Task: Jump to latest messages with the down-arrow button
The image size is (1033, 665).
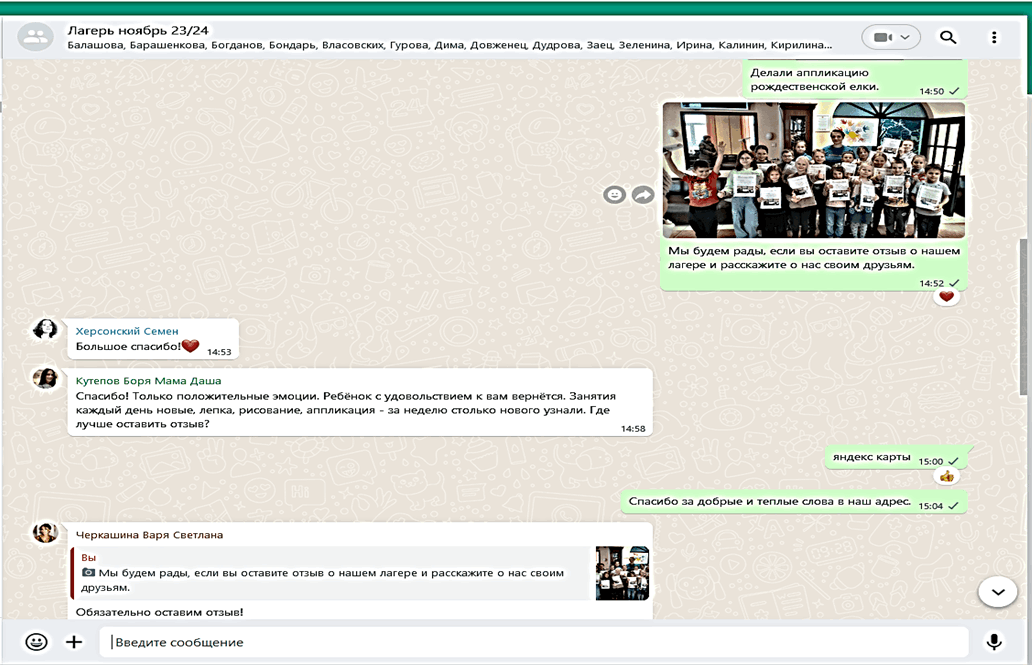Action: [998, 592]
